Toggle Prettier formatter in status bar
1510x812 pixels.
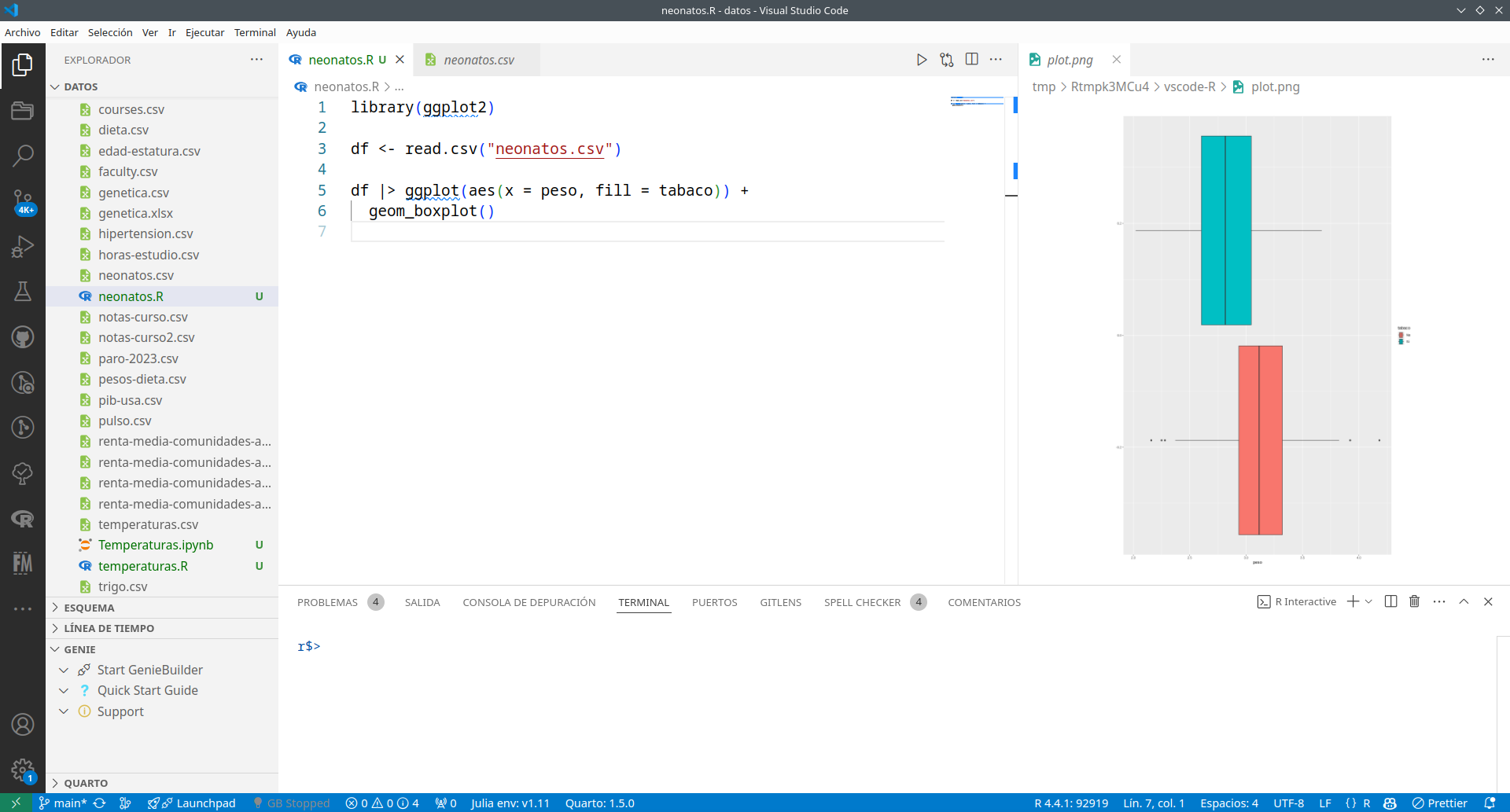pyautogui.click(x=1439, y=803)
